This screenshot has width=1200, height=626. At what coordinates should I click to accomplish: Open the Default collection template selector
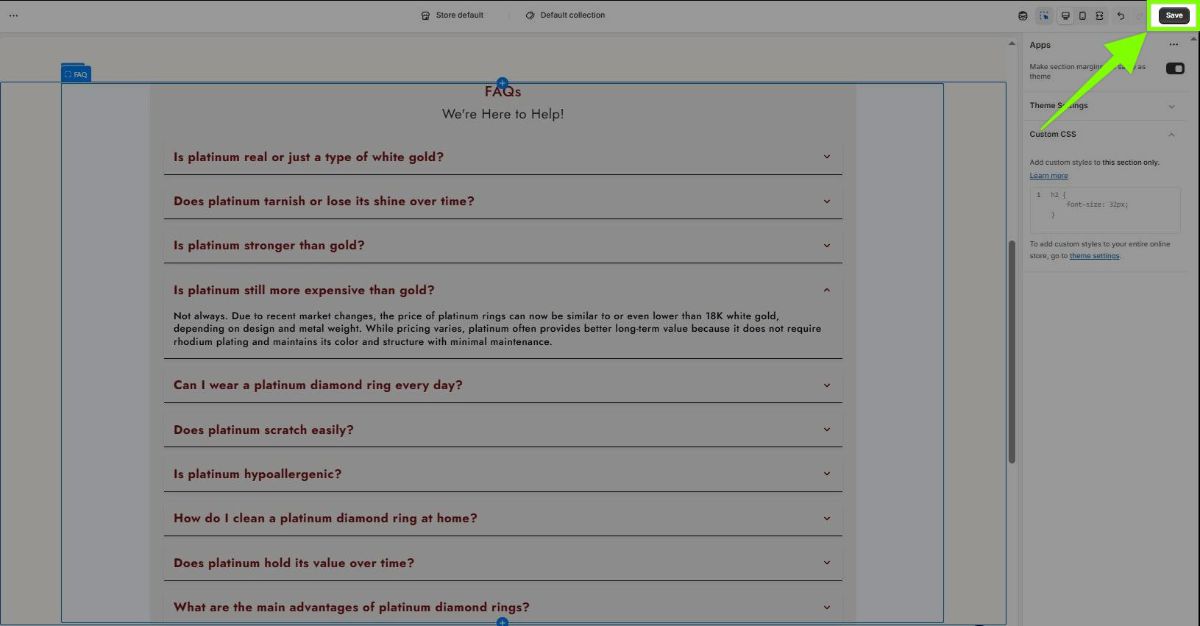(565, 16)
